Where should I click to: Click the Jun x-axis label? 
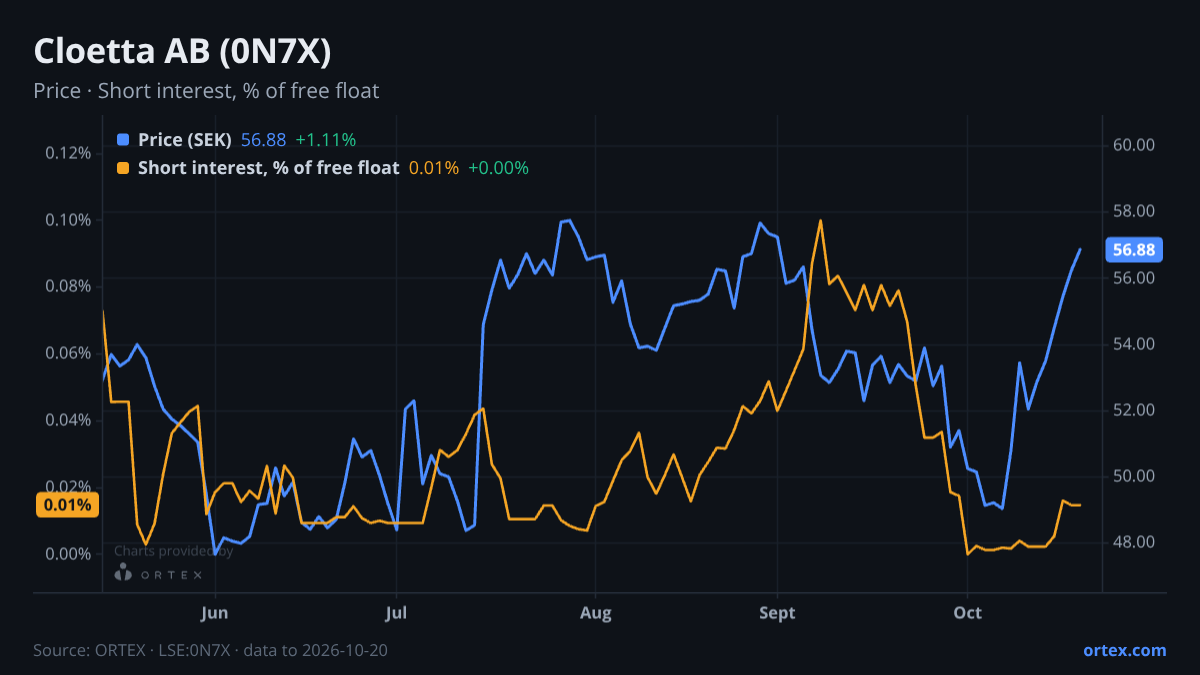[x=215, y=612]
